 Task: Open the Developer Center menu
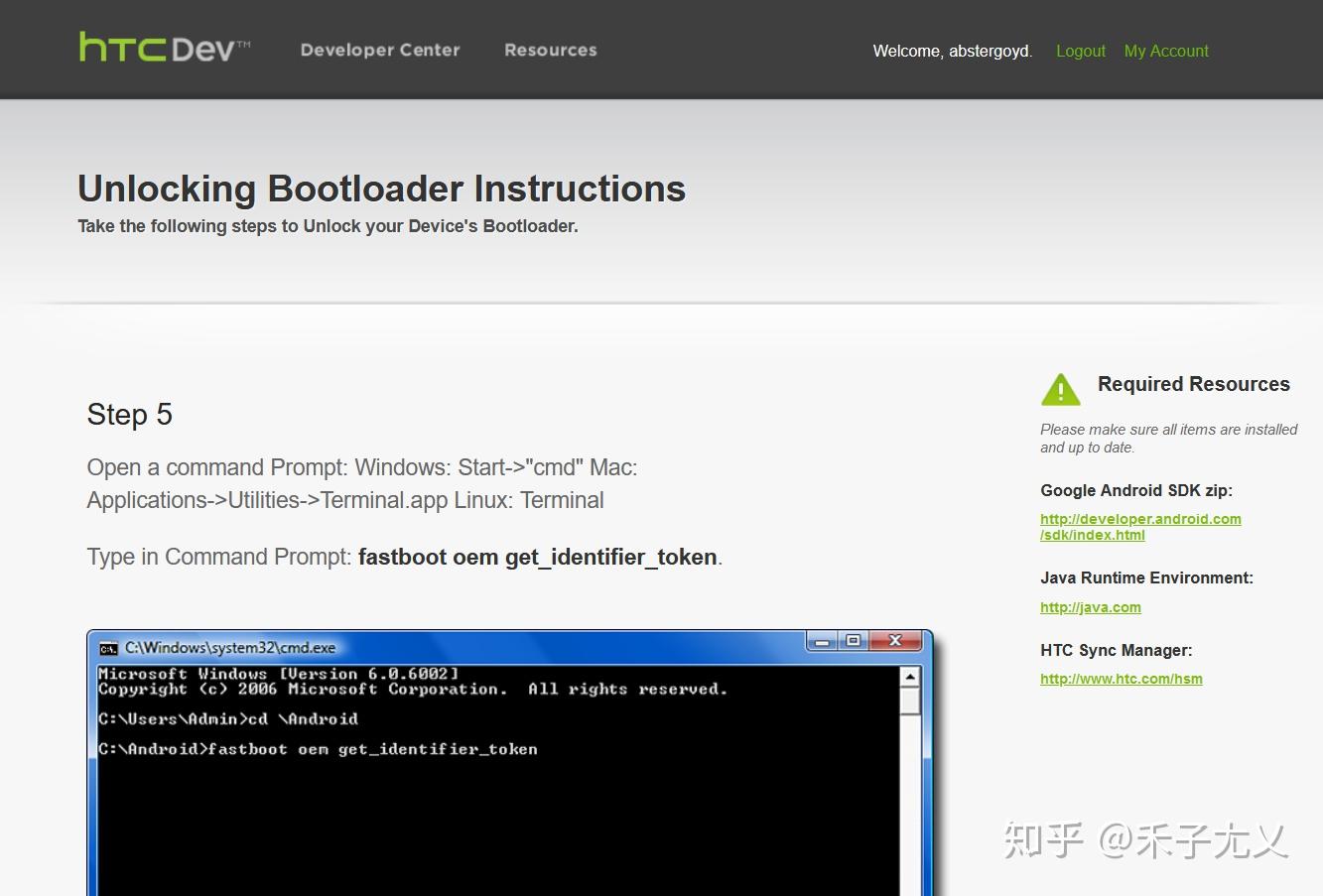(x=380, y=50)
